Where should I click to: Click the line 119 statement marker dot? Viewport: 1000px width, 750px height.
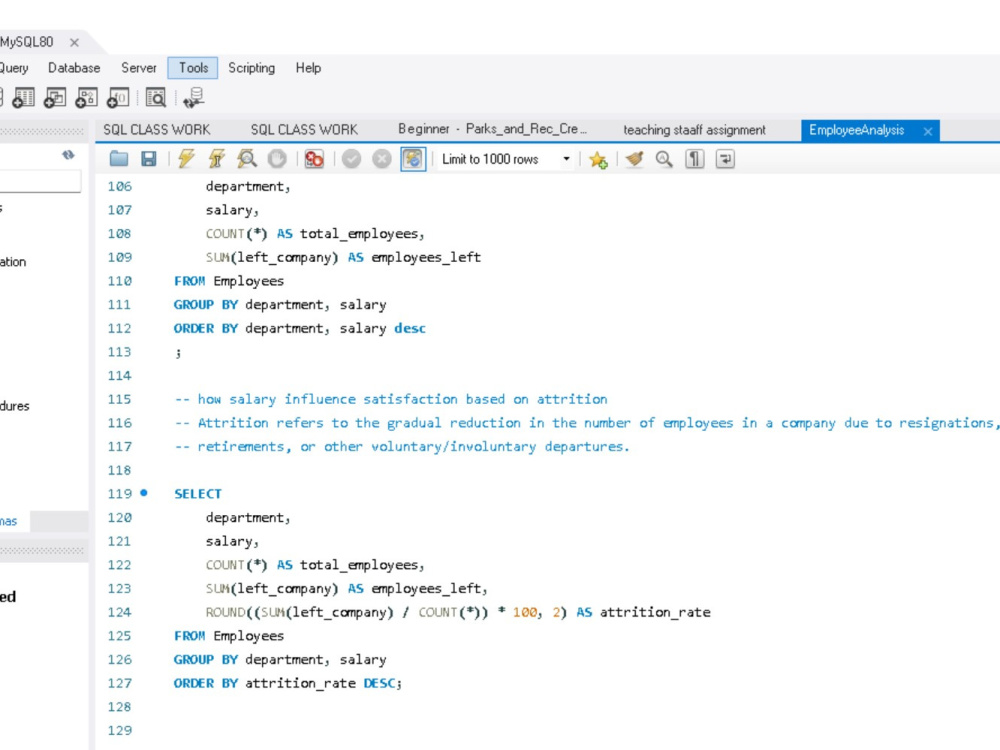tap(144, 493)
